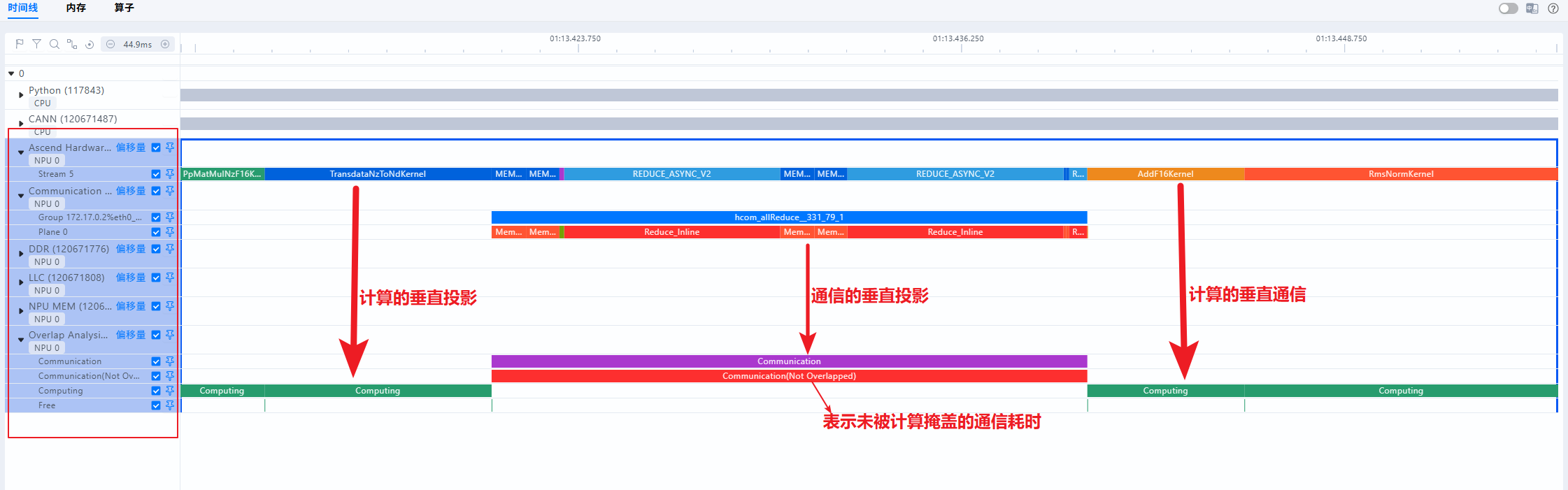Viewport: 1568px width, 490px height.
Task: Collapse the Ascend Hardware group
Action: point(21,152)
